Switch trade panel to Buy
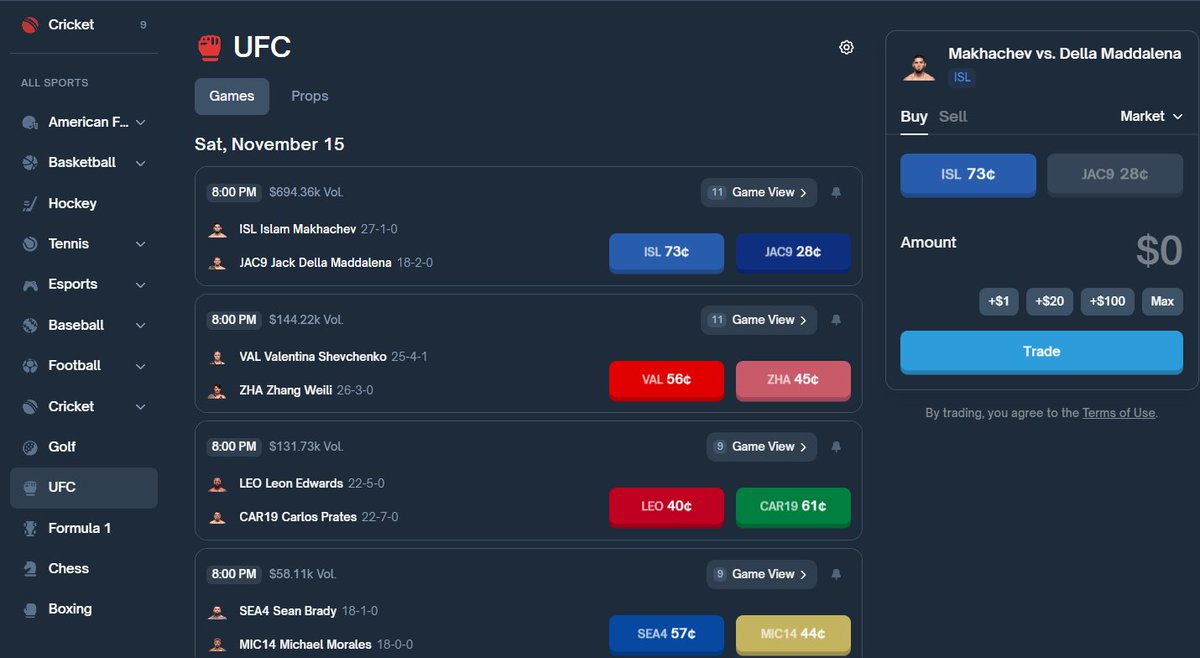 pyautogui.click(x=914, y=117)
